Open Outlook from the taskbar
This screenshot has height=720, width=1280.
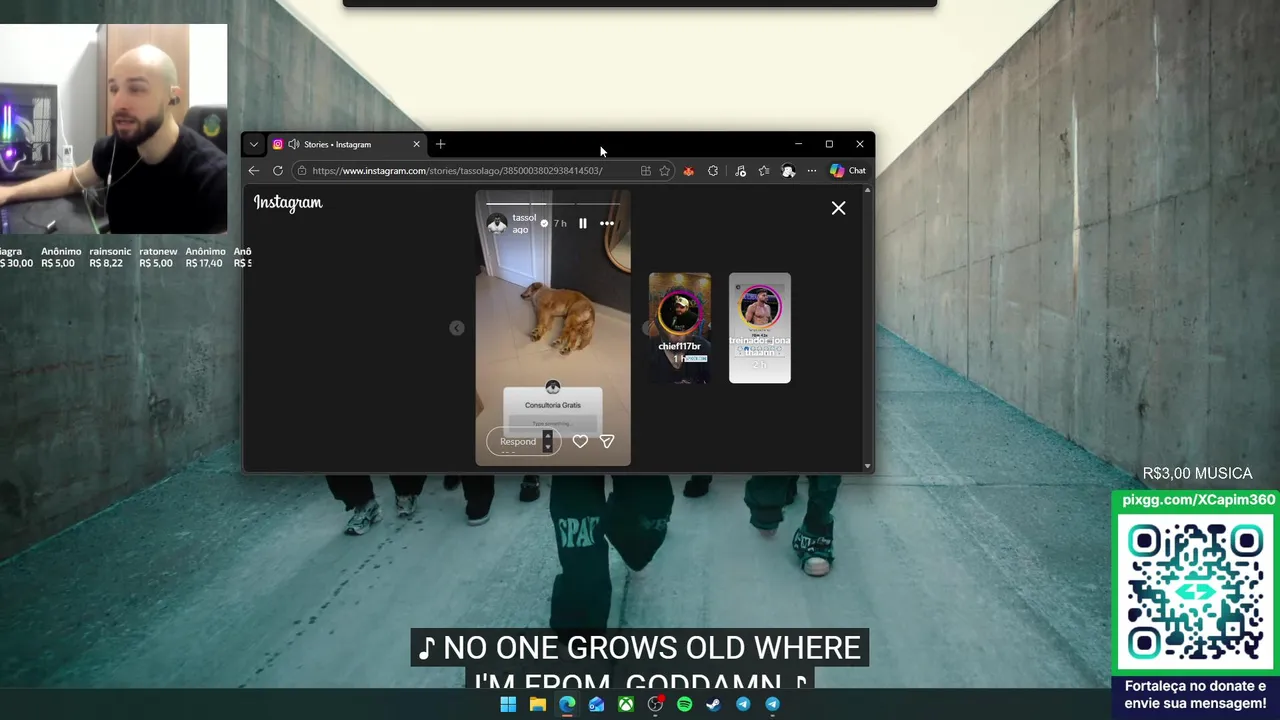[596, 704]
